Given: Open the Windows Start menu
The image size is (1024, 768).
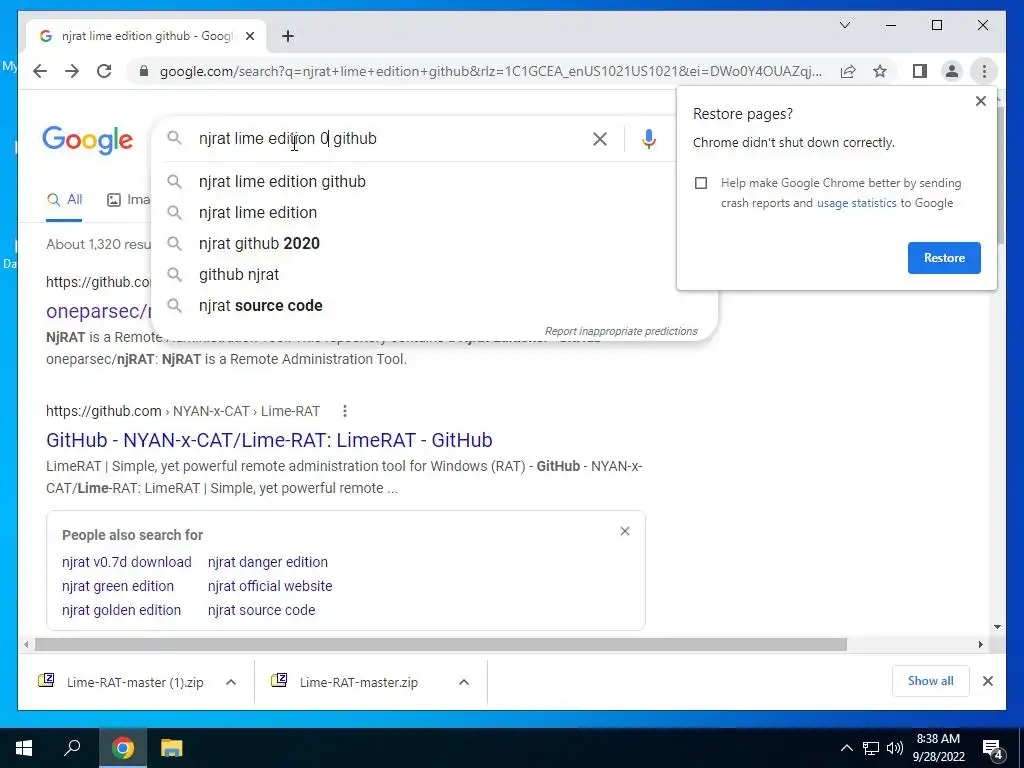Looking at the screenshot, I should click(24, 748).
